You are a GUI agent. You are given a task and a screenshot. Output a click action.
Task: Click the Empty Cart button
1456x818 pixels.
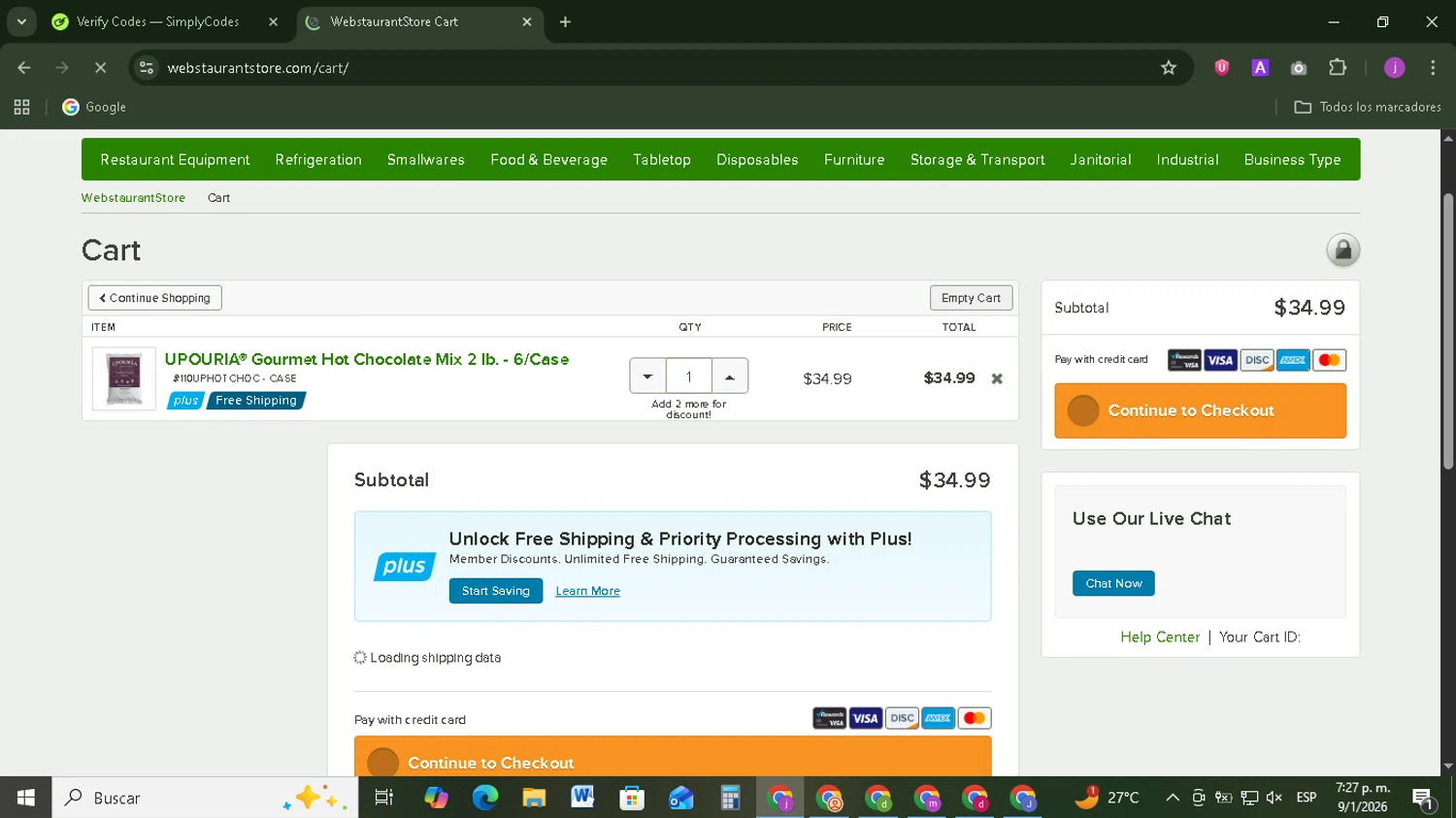(971, 298)
